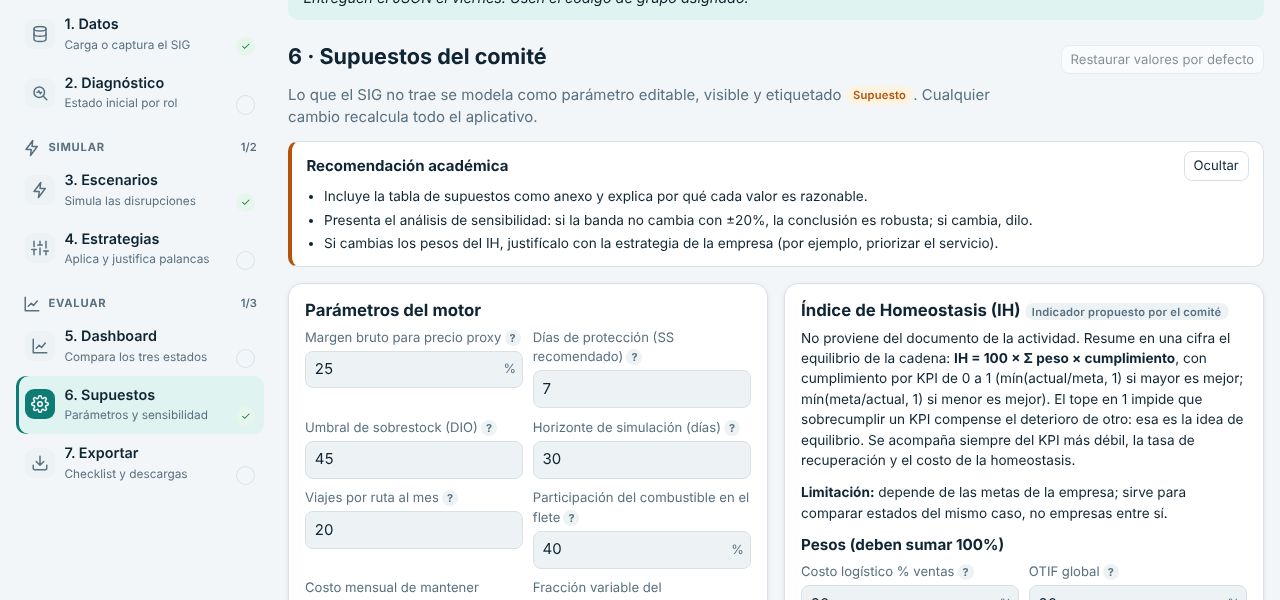Click the combustible en el flete field showing 40
Image resolution: width=1280 pixels, height=600 pixels.
click(x=642, y=550)
